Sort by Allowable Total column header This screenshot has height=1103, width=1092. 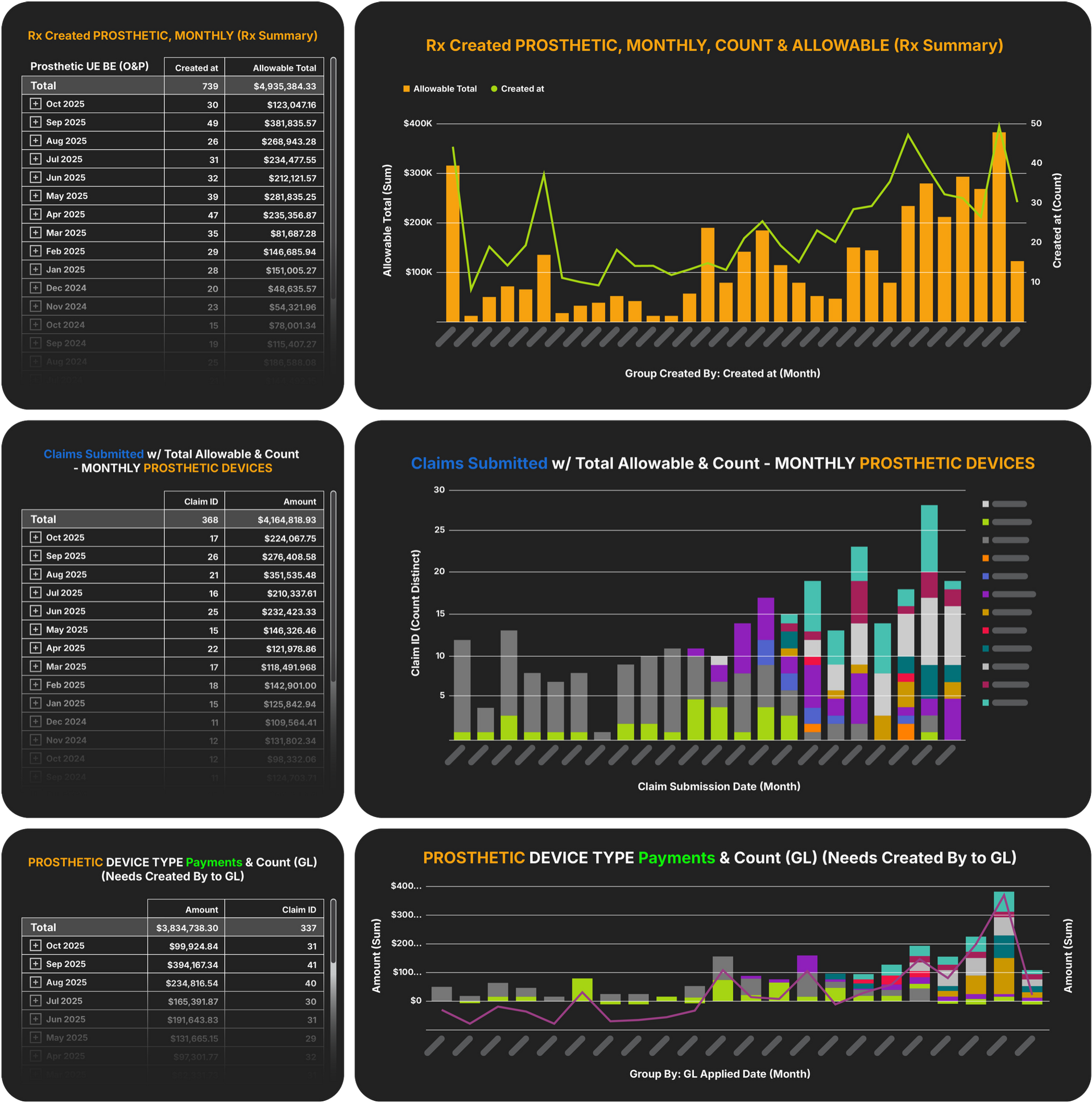tap(284, 68)
